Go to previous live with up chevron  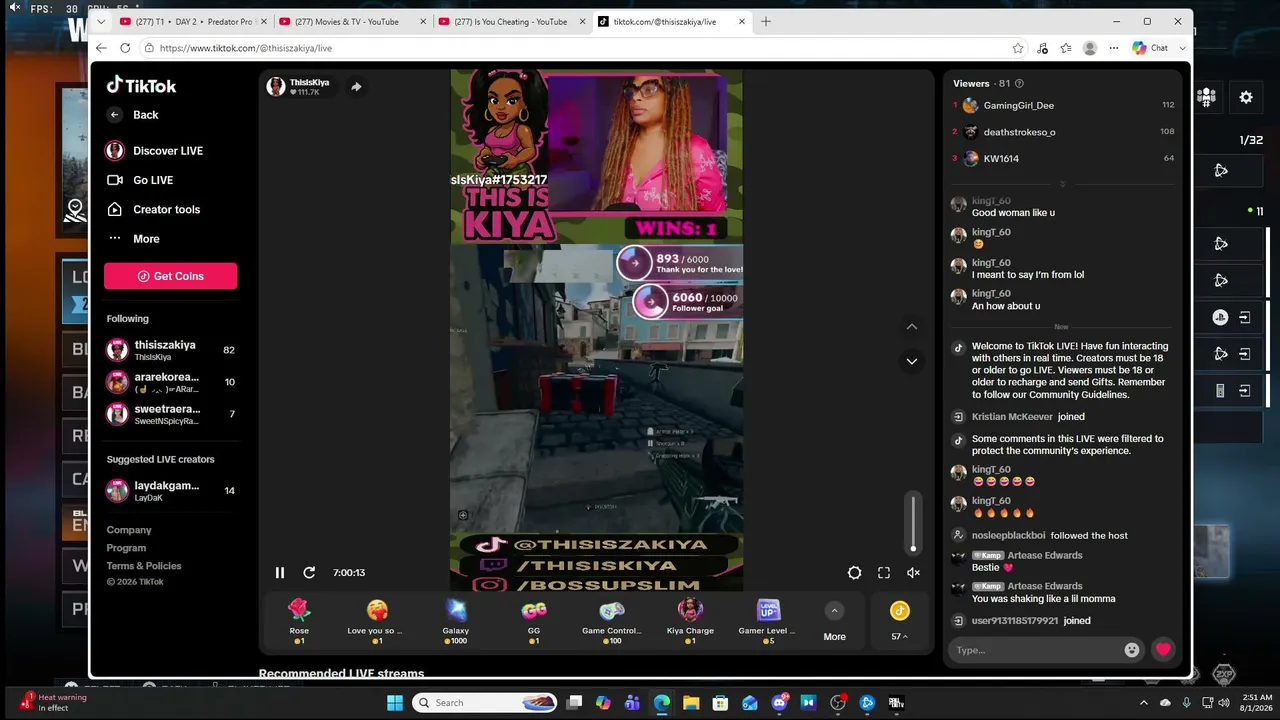(911, 327)
